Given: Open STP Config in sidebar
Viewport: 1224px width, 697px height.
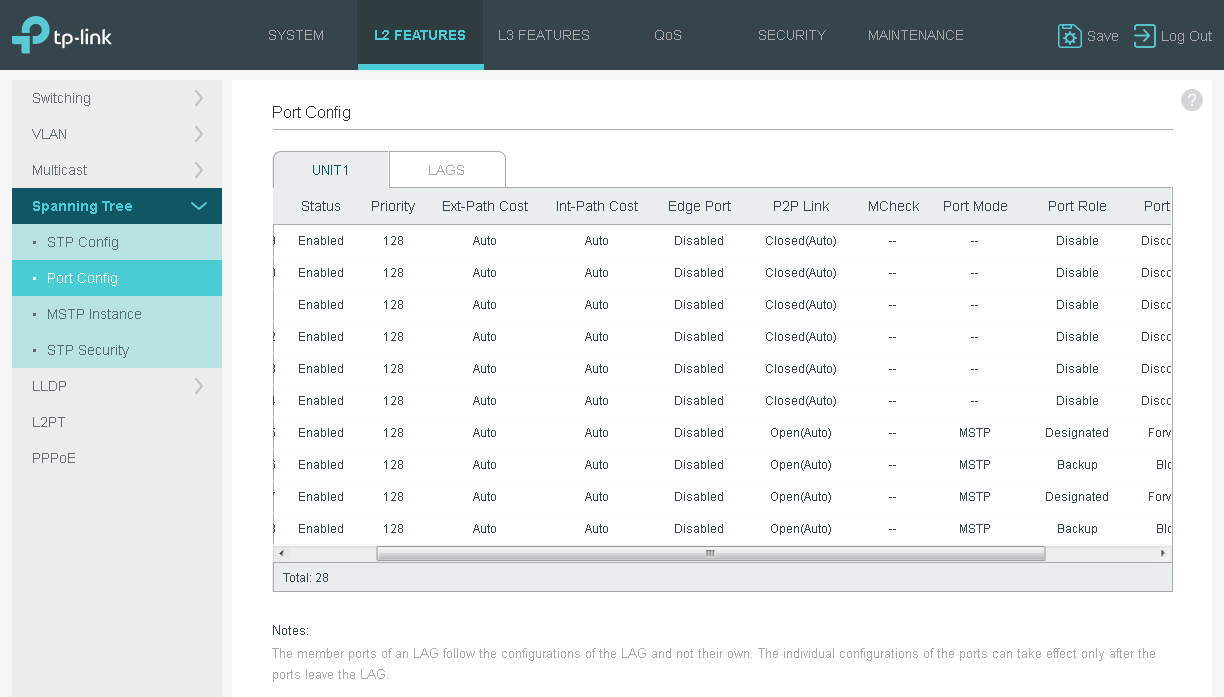Looking at the screenshot, I should (117, 242).
